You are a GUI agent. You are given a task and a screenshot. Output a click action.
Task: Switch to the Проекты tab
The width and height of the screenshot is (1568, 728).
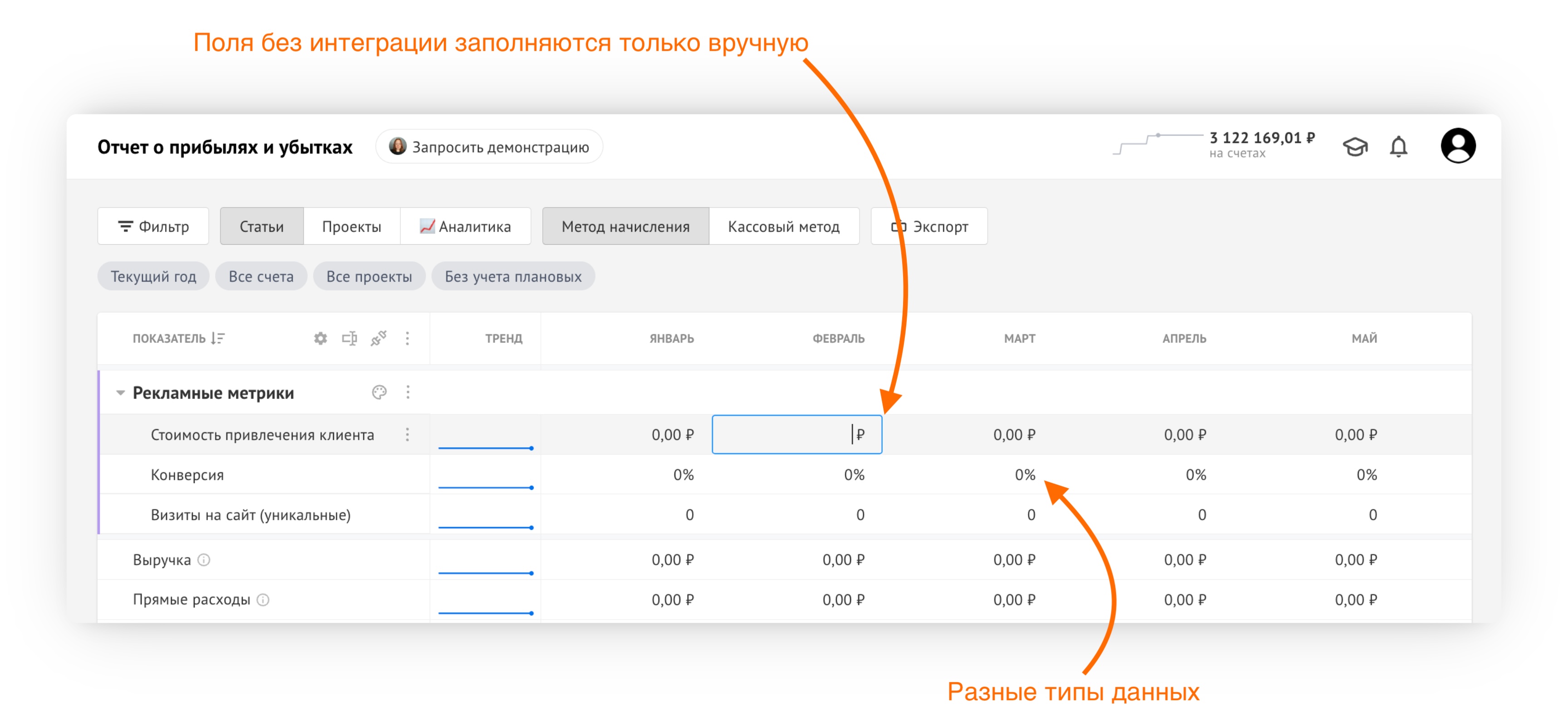coord(352,226)
